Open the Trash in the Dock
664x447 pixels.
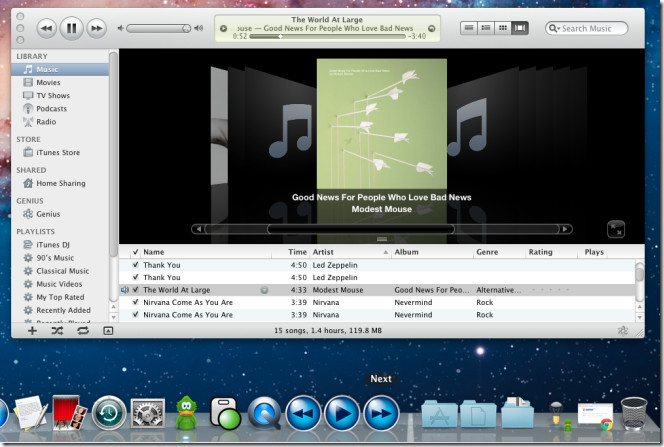click(634, 413)
